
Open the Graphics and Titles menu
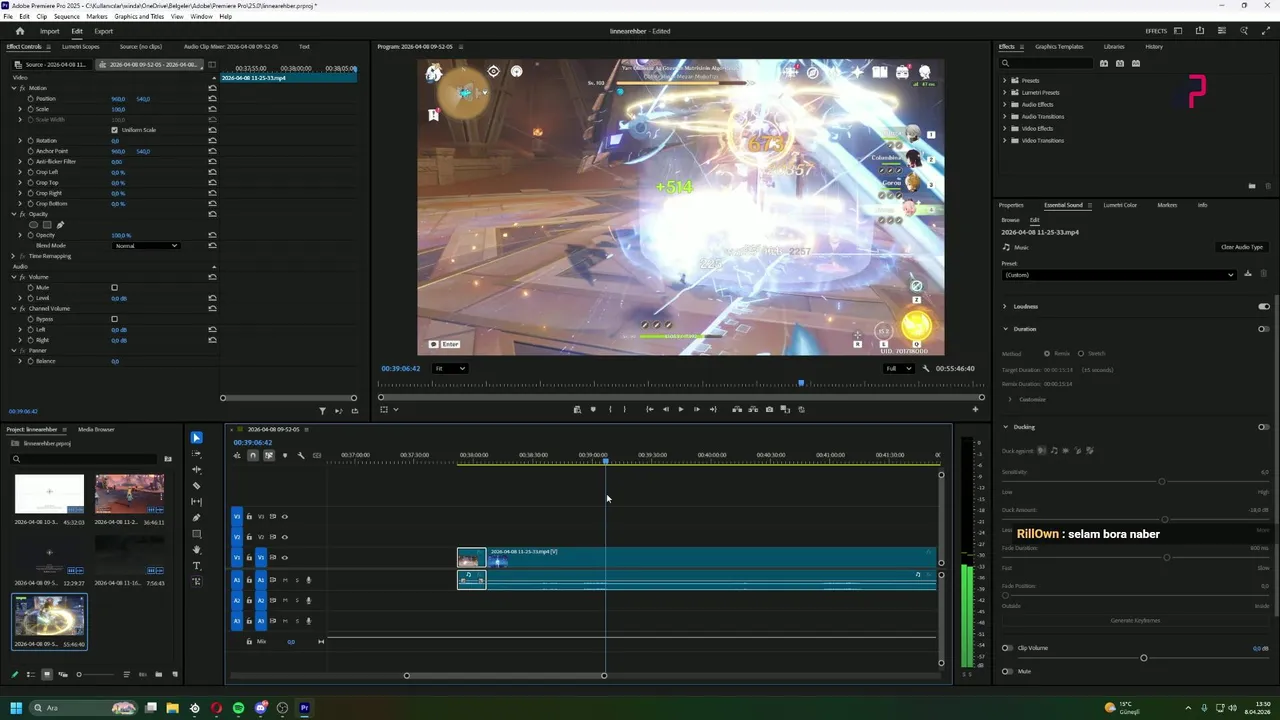pyautogui.click(x=139, y=17)
